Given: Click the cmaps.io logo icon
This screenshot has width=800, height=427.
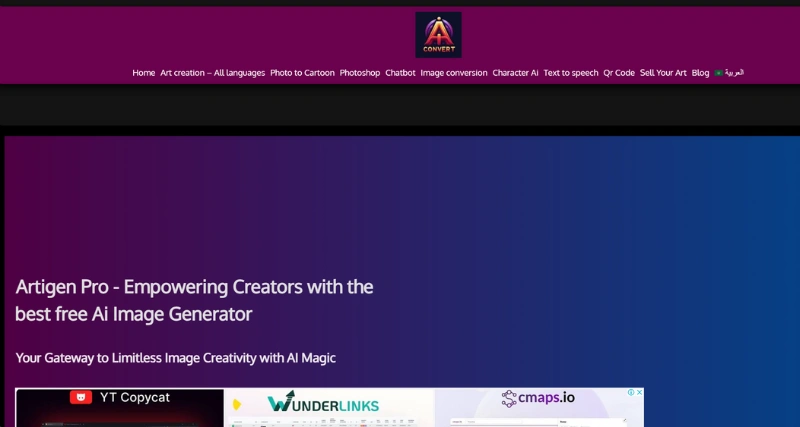Looking at the screenshot, I should point(509,398).
